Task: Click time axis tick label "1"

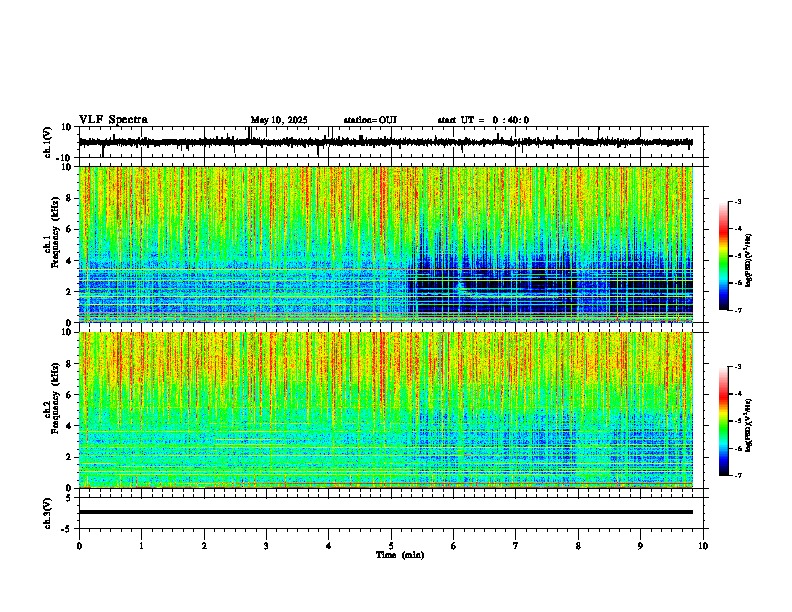Action: pos(141,546)
